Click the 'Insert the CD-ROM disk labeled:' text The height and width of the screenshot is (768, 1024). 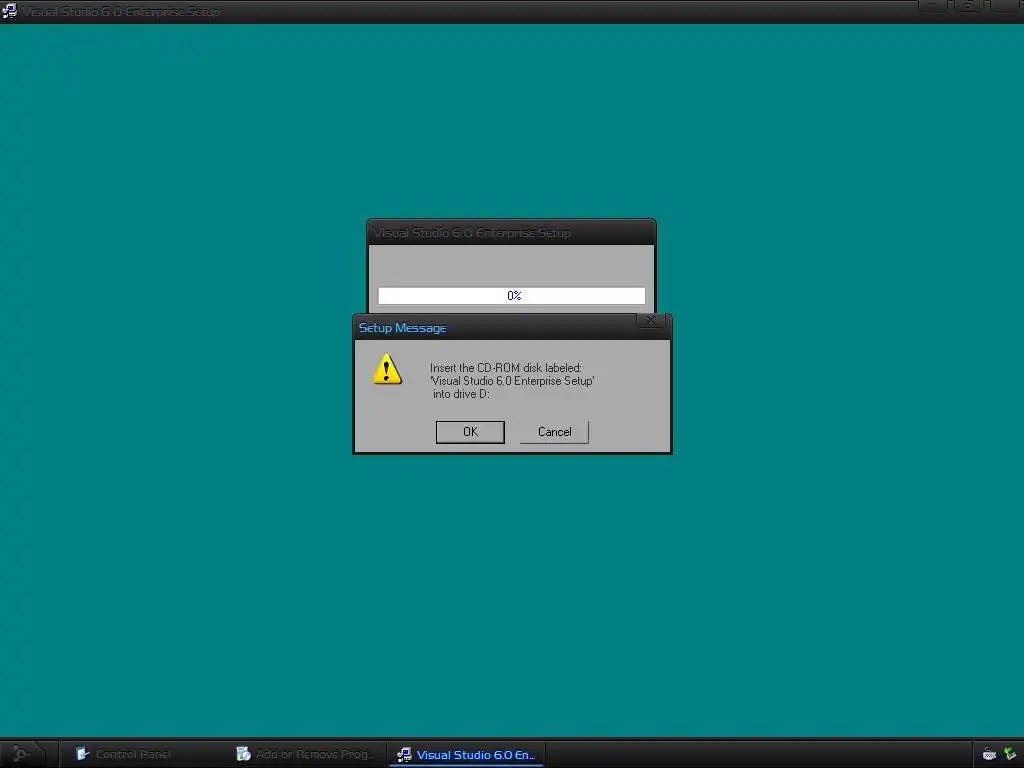(505, 368)
